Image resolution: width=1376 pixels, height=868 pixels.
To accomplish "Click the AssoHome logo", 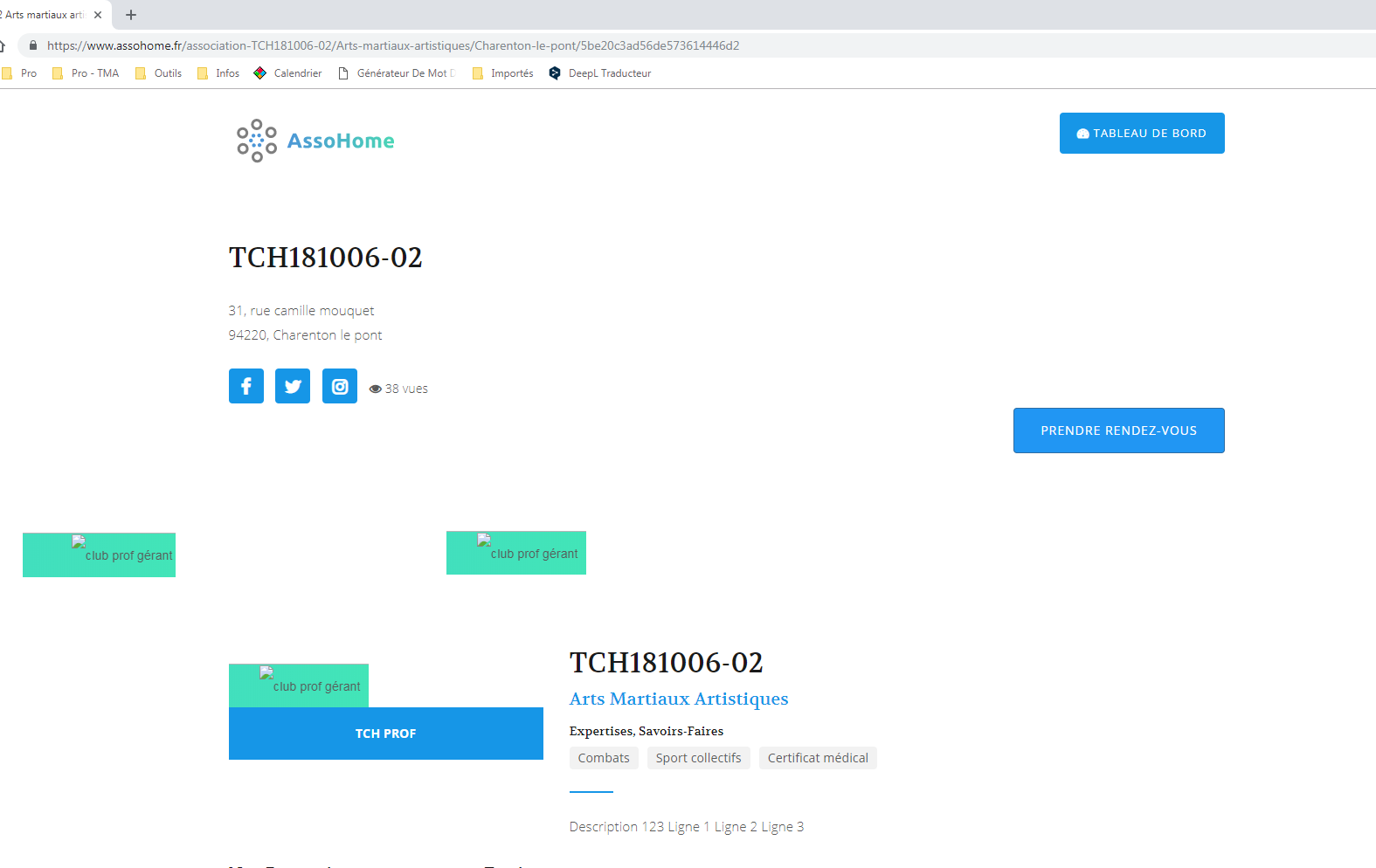I will tap(315, 141).
